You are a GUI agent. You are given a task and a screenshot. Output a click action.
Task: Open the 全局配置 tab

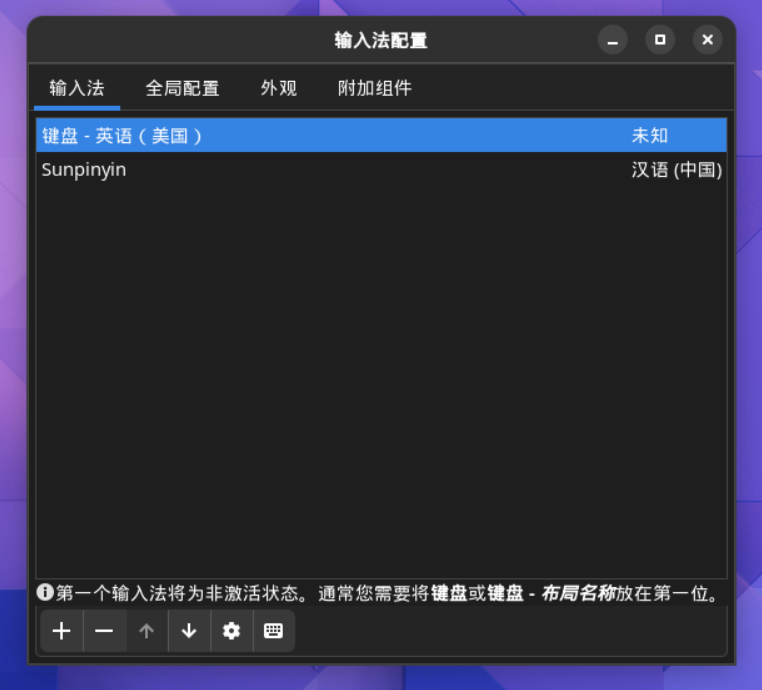click(182, 88)
